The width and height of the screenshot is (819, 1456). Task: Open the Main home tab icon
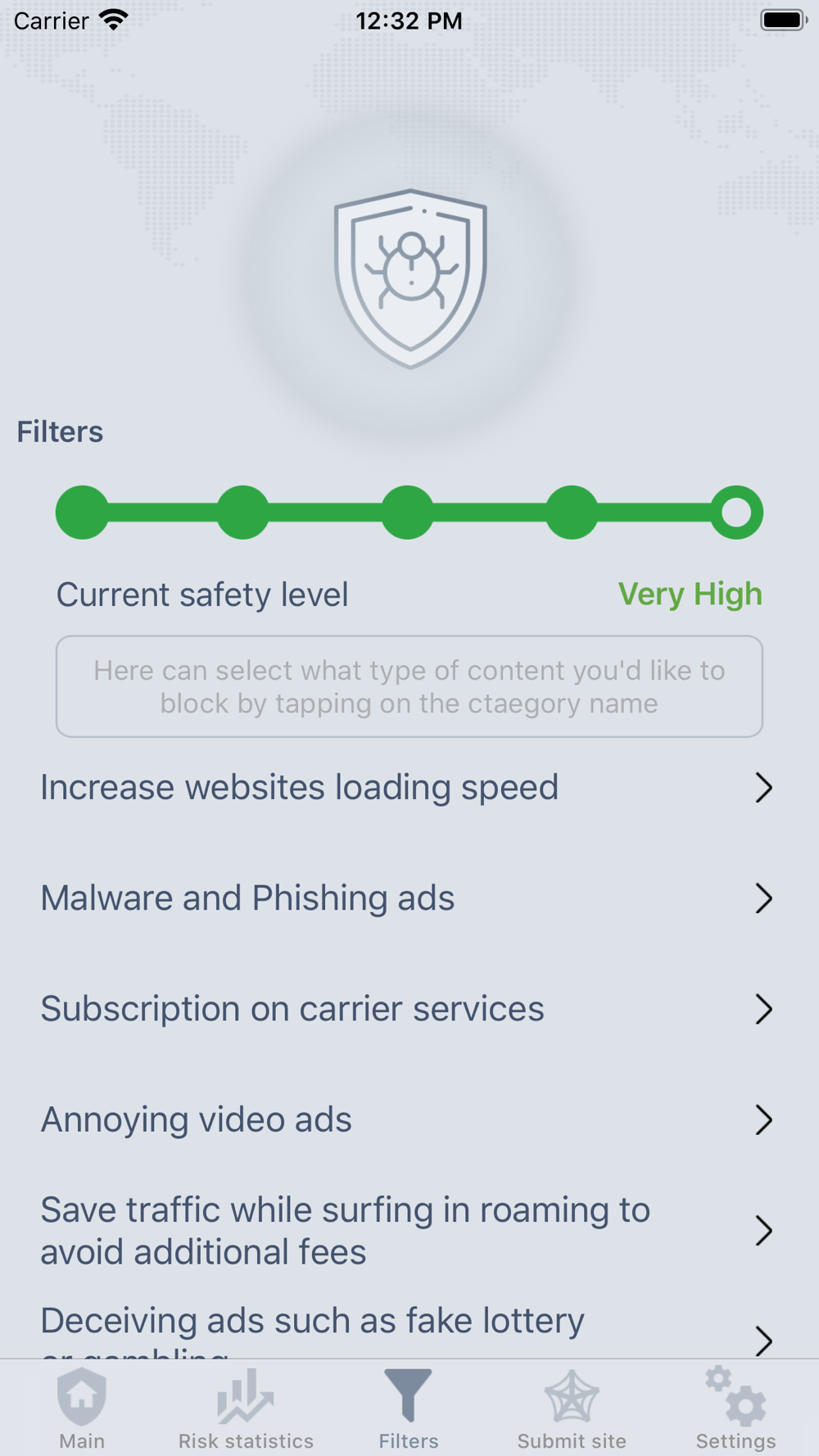(82, 1396)
